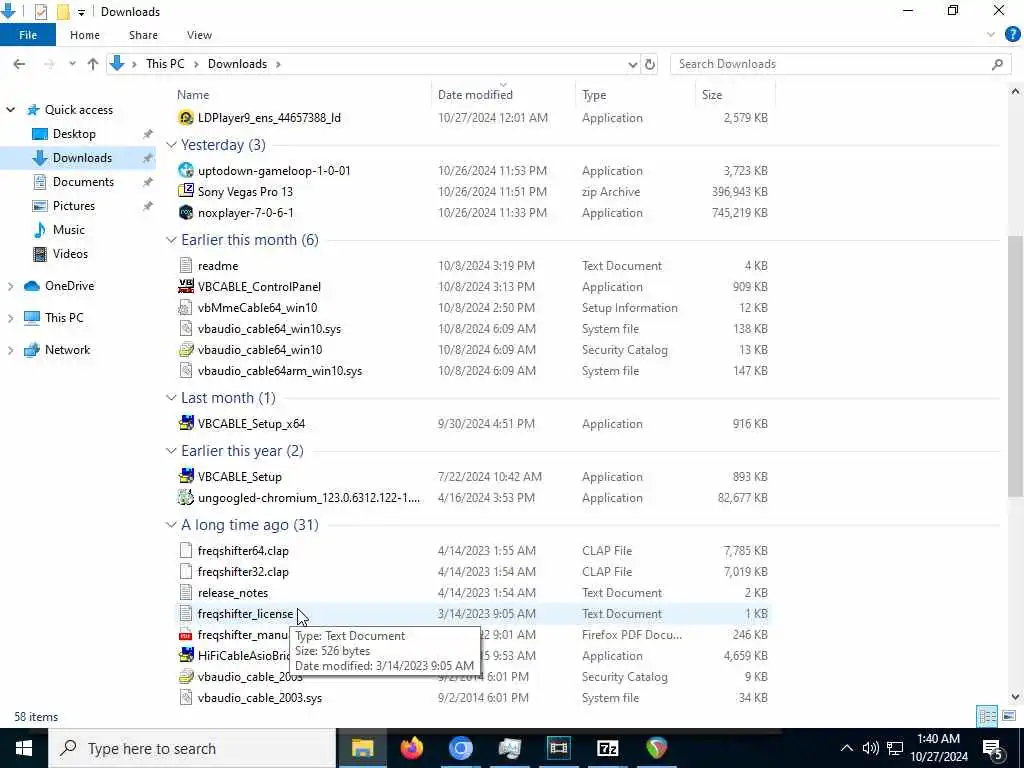The height and width of the screenshot is (768, 1024).
Task: Open the File menu tab
Action: pos(28,35)
